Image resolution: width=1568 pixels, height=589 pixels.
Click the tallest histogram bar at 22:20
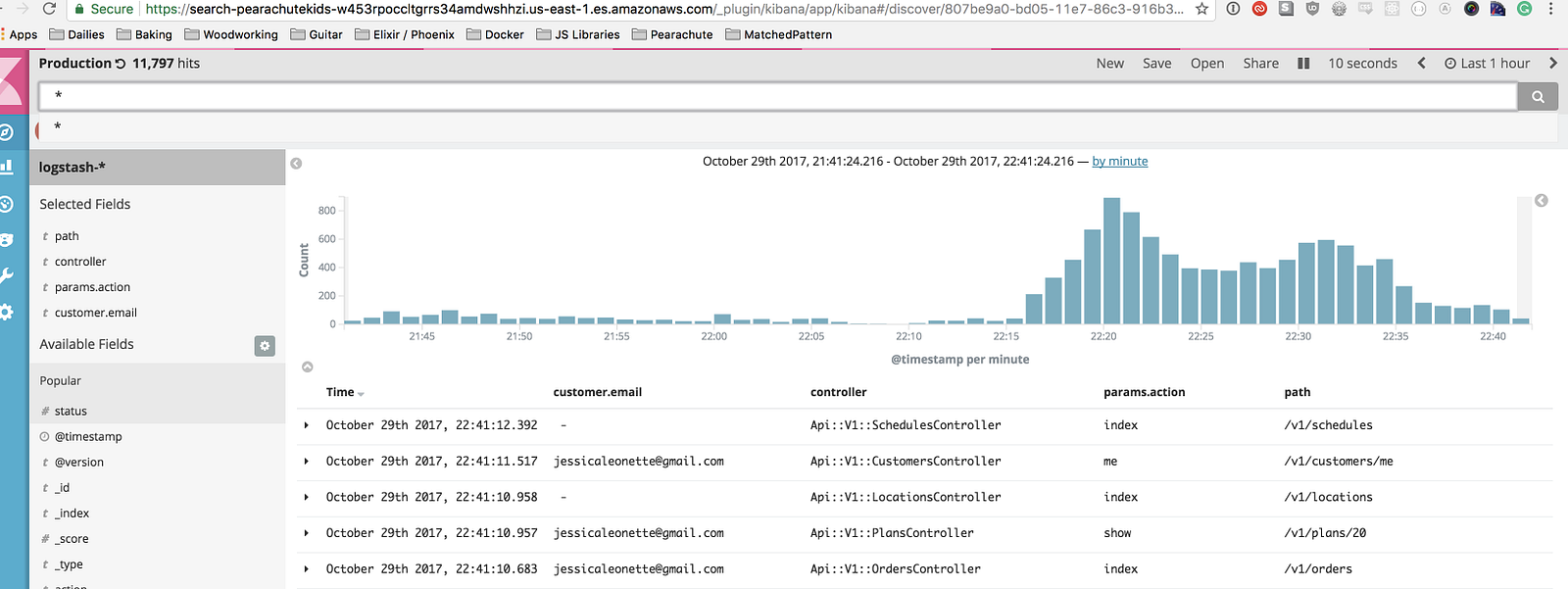tap(1111, 261)
